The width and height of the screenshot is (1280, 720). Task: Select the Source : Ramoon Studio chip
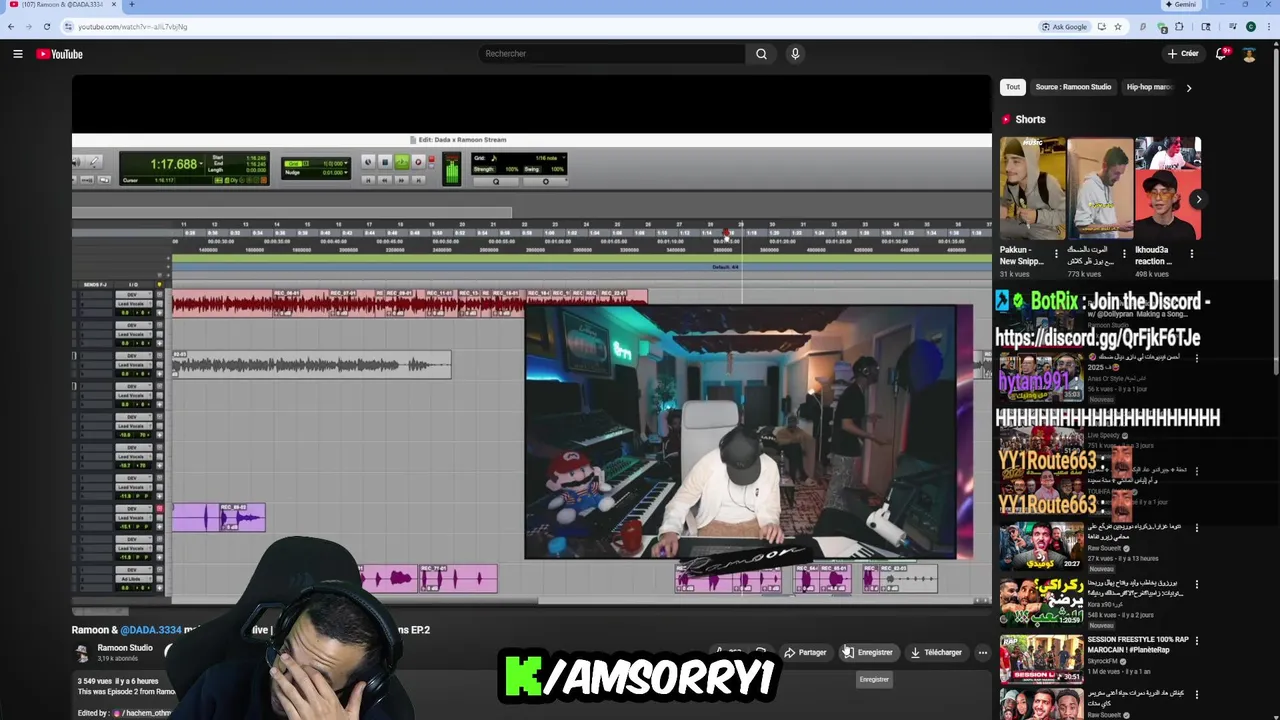tap(1073, 87)
